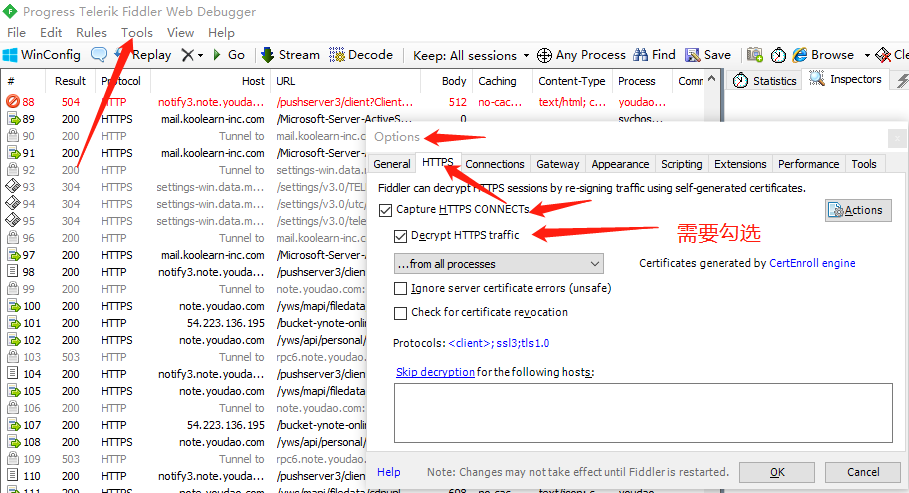This screenshot has width=909, height=493.
Task: Sort sessions by Body column header
Action: point(445,81)
